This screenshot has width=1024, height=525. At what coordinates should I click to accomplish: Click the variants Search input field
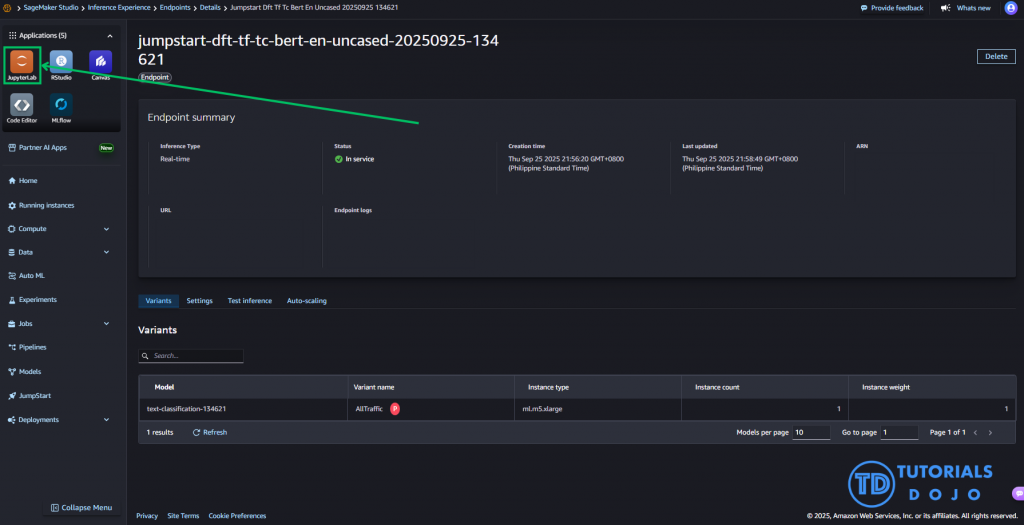pyautogui.click(x=195, y=356)
